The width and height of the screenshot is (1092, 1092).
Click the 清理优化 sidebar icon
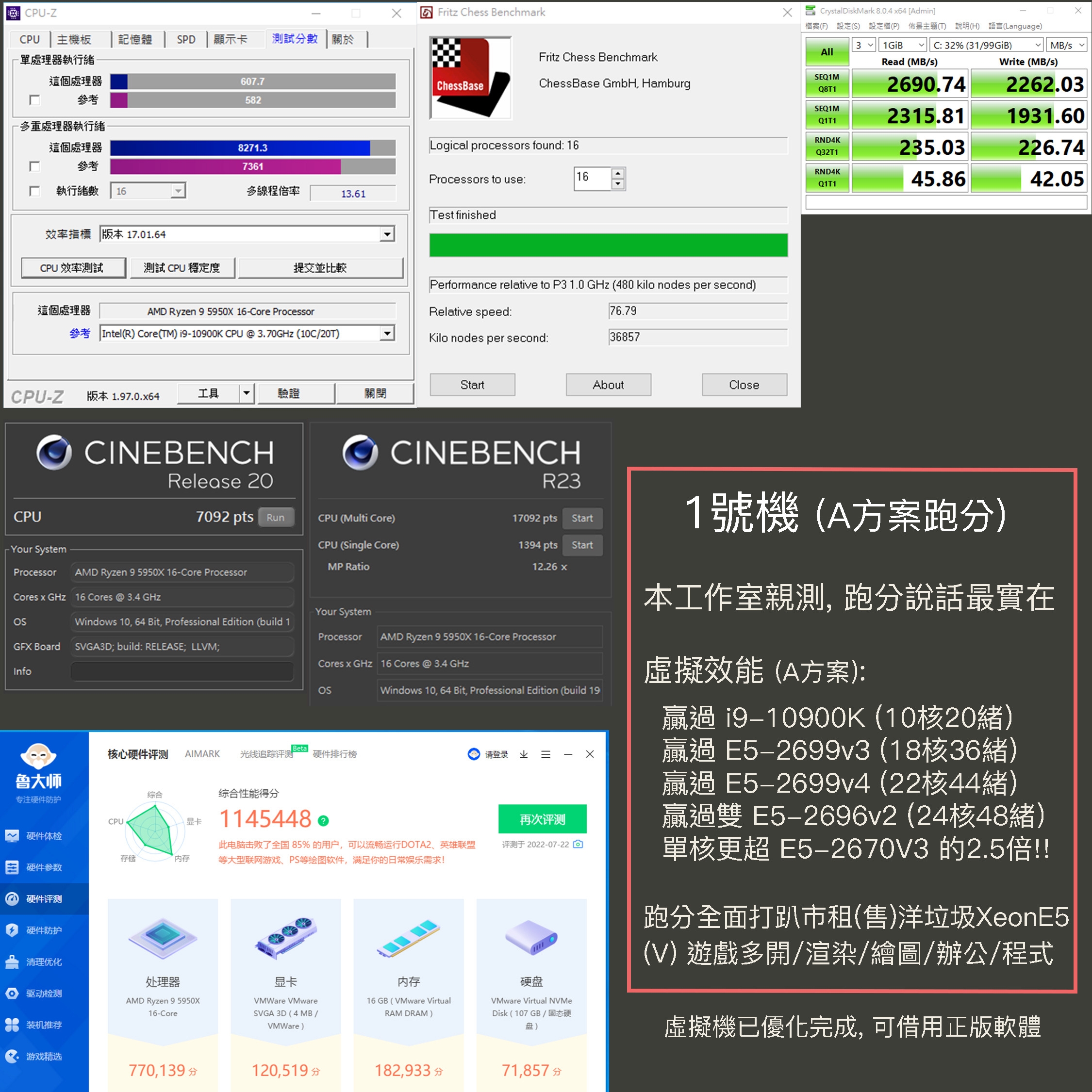click(x=12, y=962)
